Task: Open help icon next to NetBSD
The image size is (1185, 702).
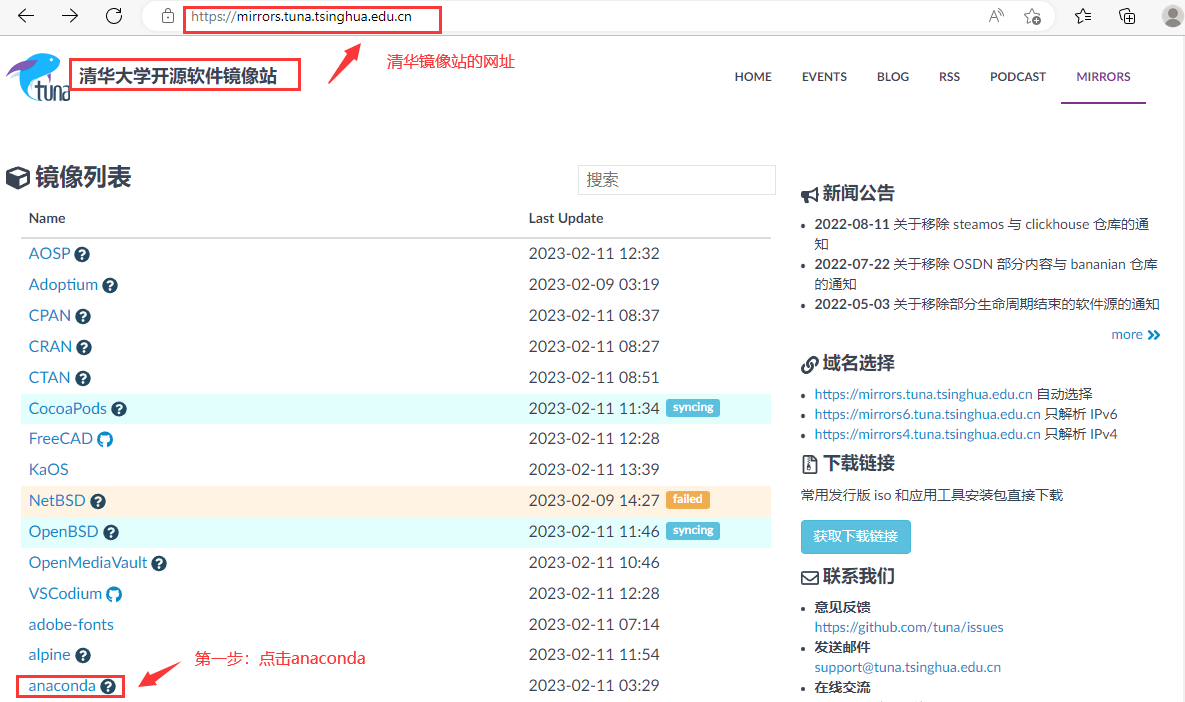Action: tap(98, 502)
